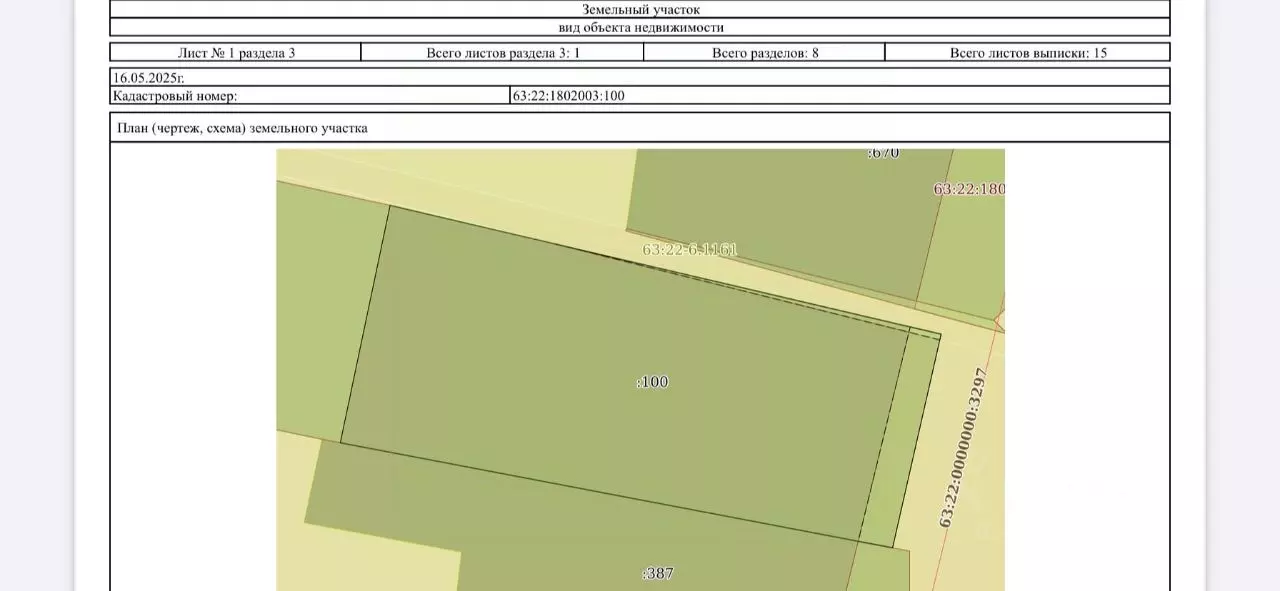Click the 63:22:6.1161 zone label
Image resolution: width=1280 pixels, height=591 pixels.
click(689, 250)
